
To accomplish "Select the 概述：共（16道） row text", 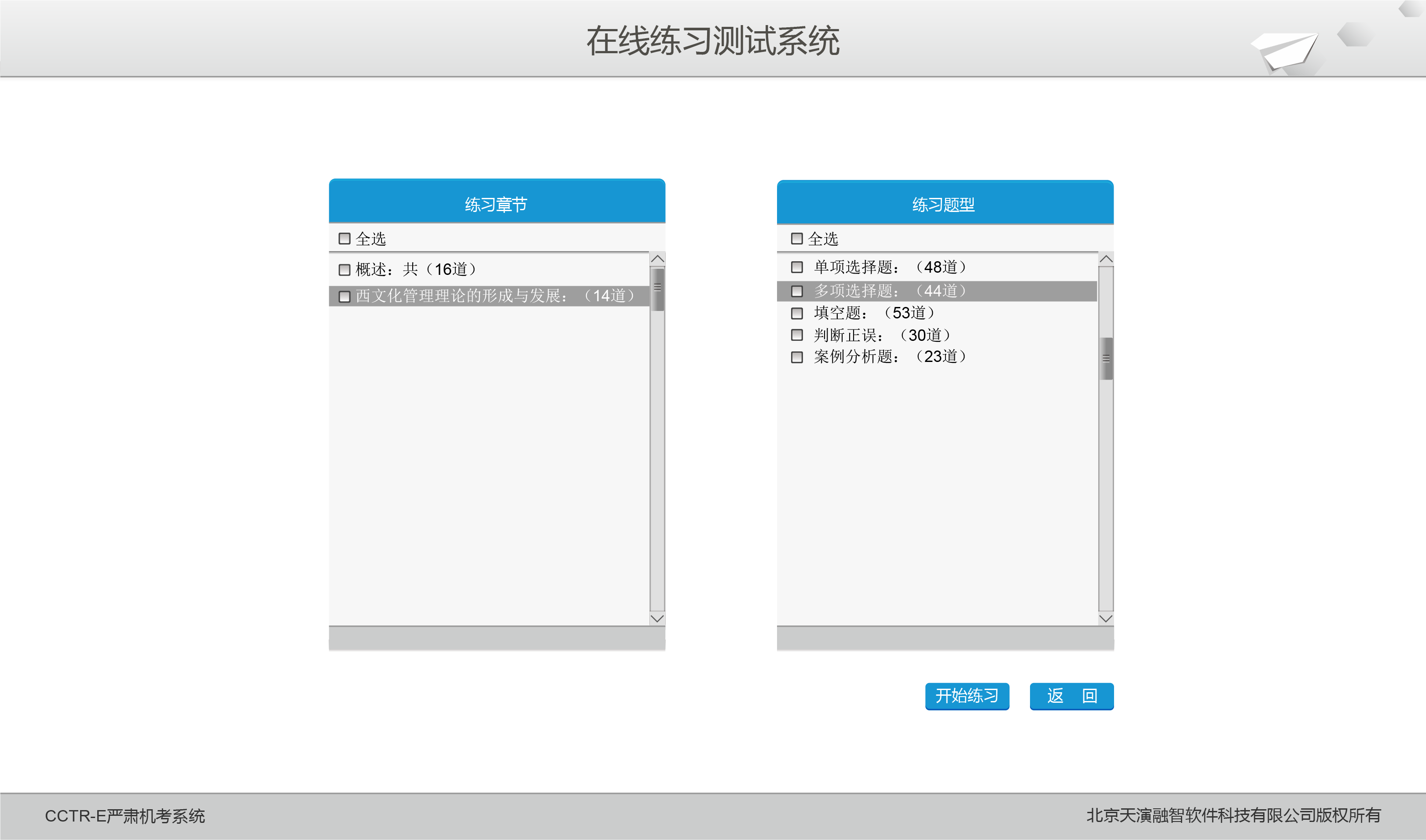I will [x=416, y=270].
